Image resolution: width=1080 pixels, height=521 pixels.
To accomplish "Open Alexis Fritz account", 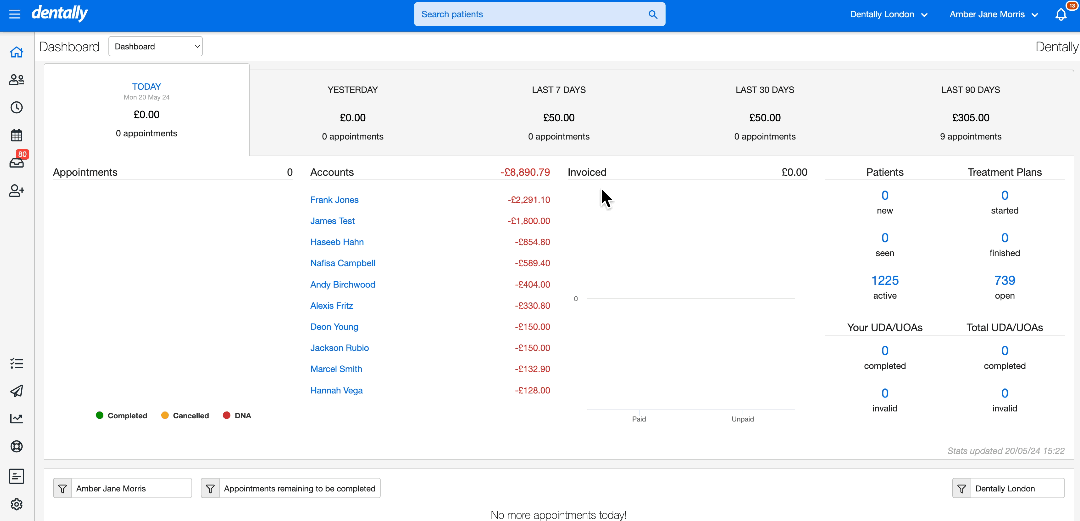I will (x=331, y=305).
